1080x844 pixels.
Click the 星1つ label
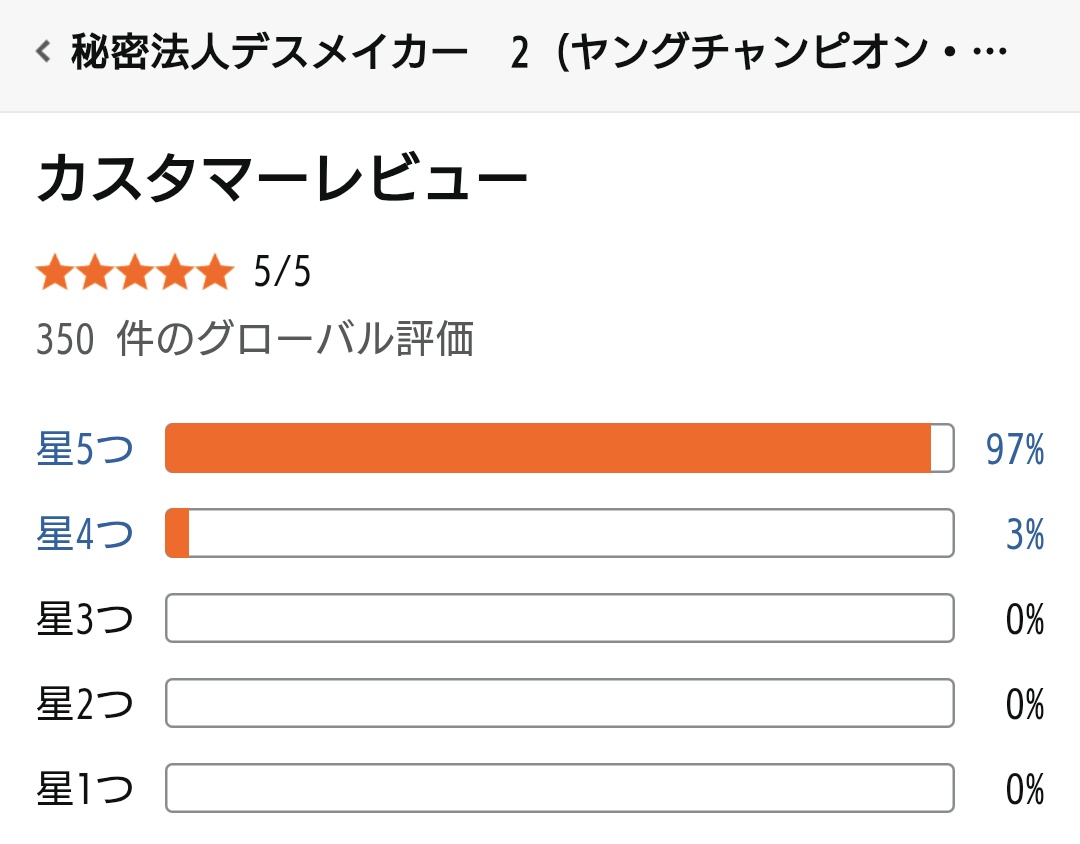[x=85, y=789]
